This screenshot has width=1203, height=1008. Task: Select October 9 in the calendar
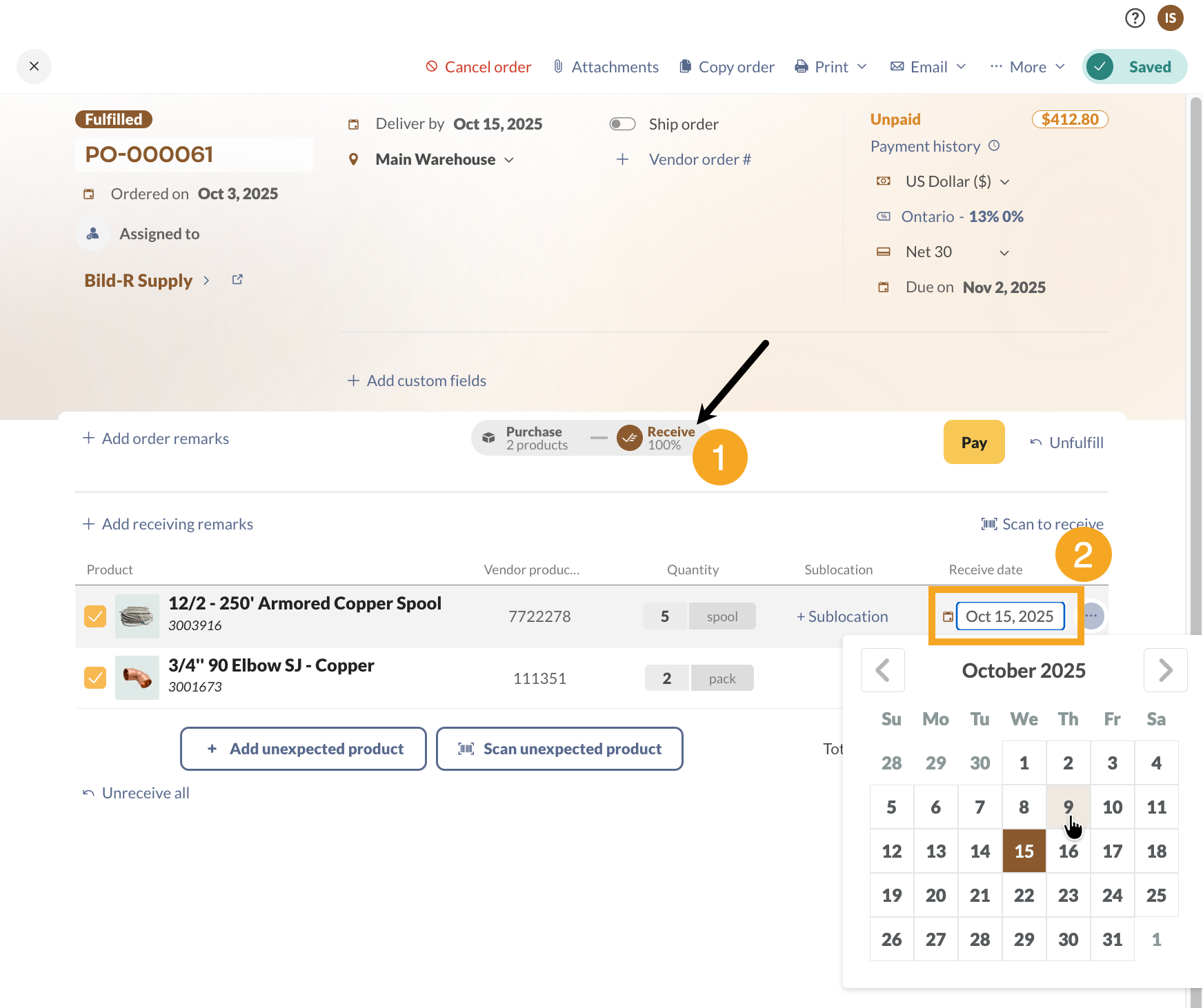click(1068, 807)
